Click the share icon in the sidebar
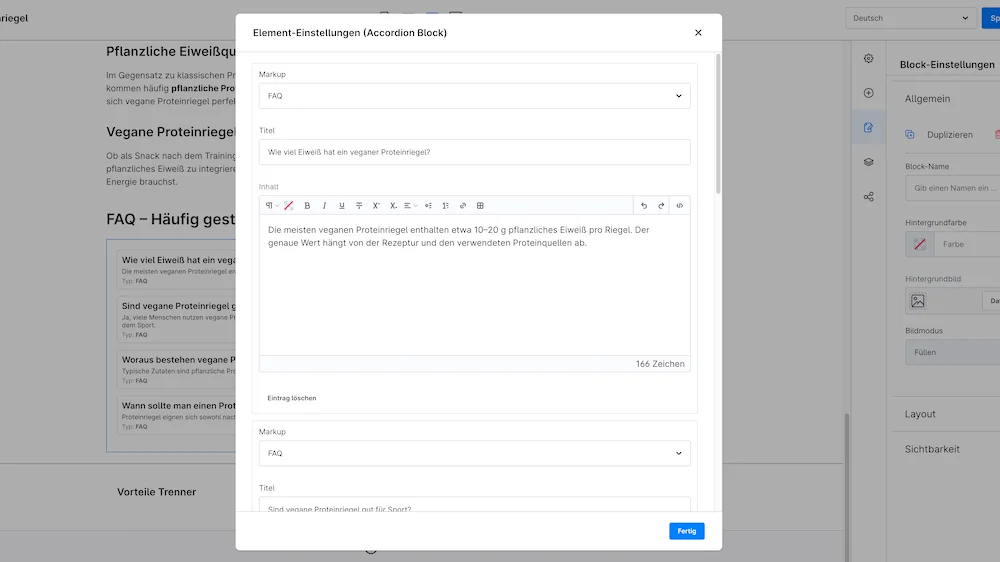The width and height of the screenshot is (1000, 562). tap(869, 196)
